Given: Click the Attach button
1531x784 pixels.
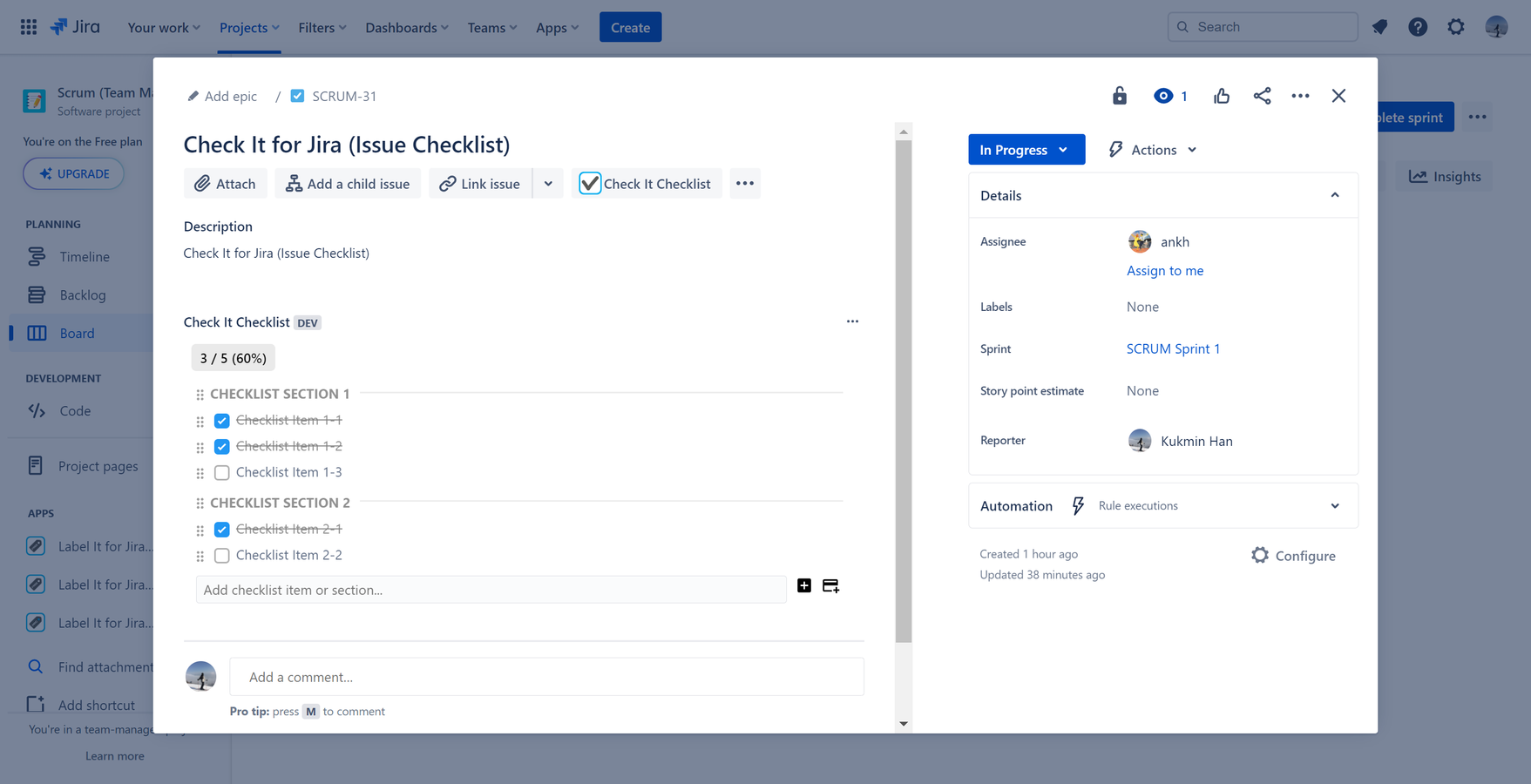Looking at the screenshot, I should point(225,184).
